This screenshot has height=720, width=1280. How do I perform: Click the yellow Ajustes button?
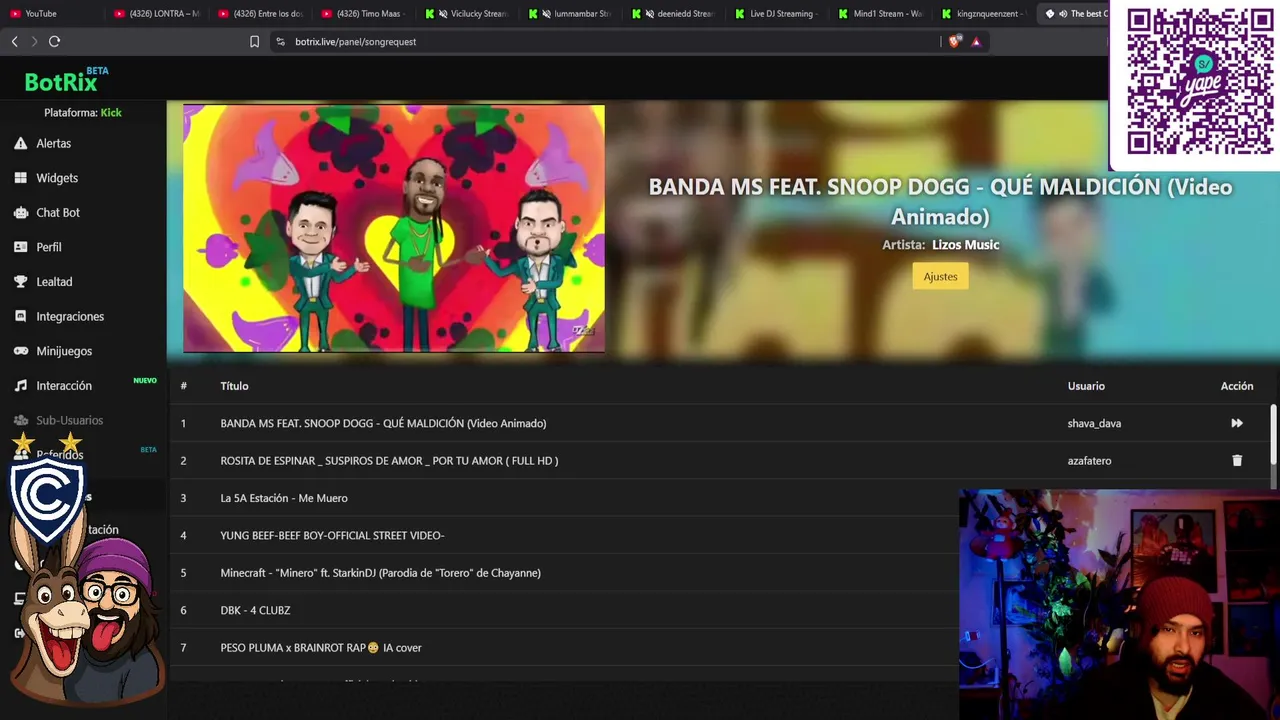[940, 276]
